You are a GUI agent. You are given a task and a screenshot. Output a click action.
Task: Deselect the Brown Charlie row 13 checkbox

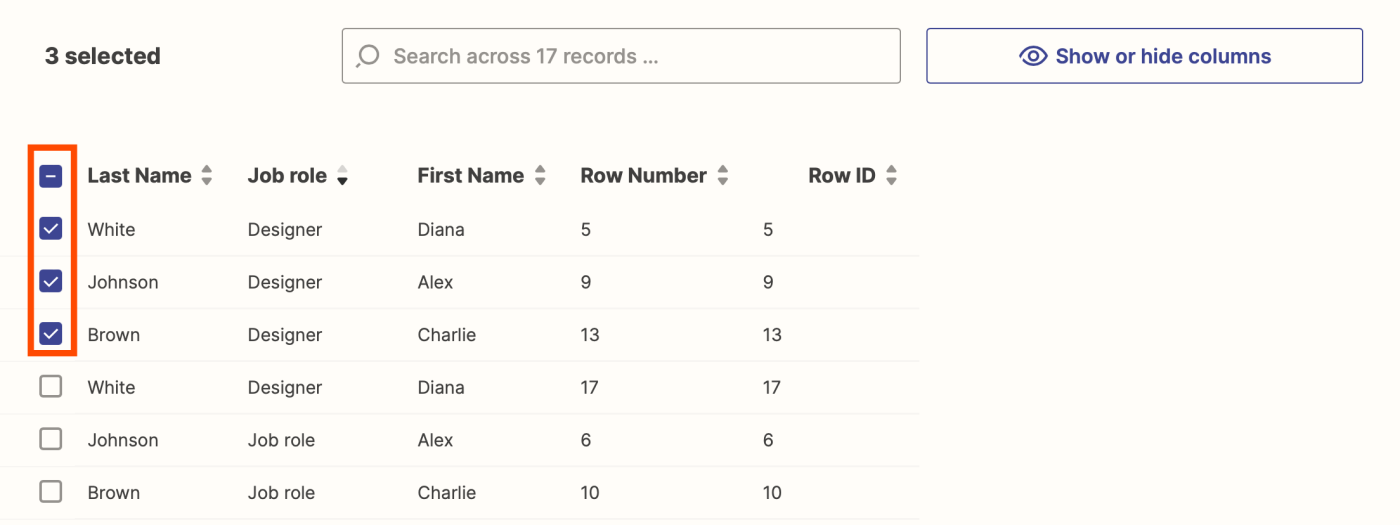tap(51, 334)
